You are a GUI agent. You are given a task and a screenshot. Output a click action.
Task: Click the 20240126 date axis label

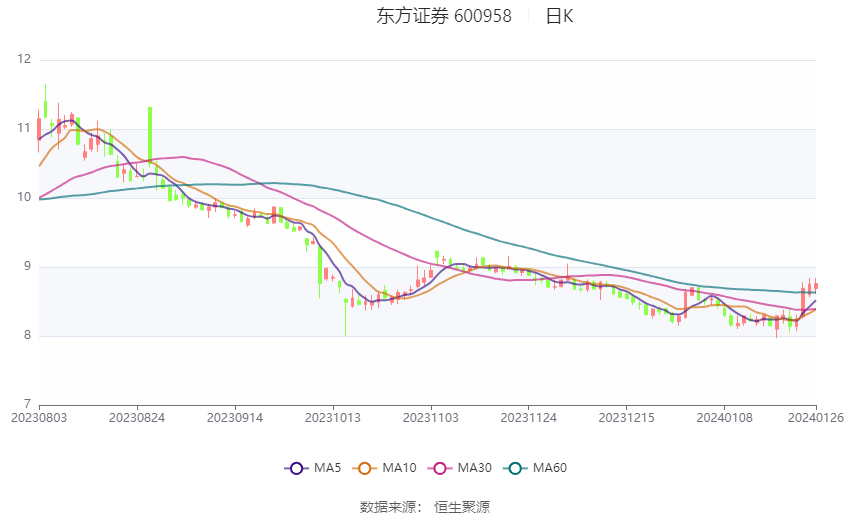pyautogui.click(x=816, y=418)
